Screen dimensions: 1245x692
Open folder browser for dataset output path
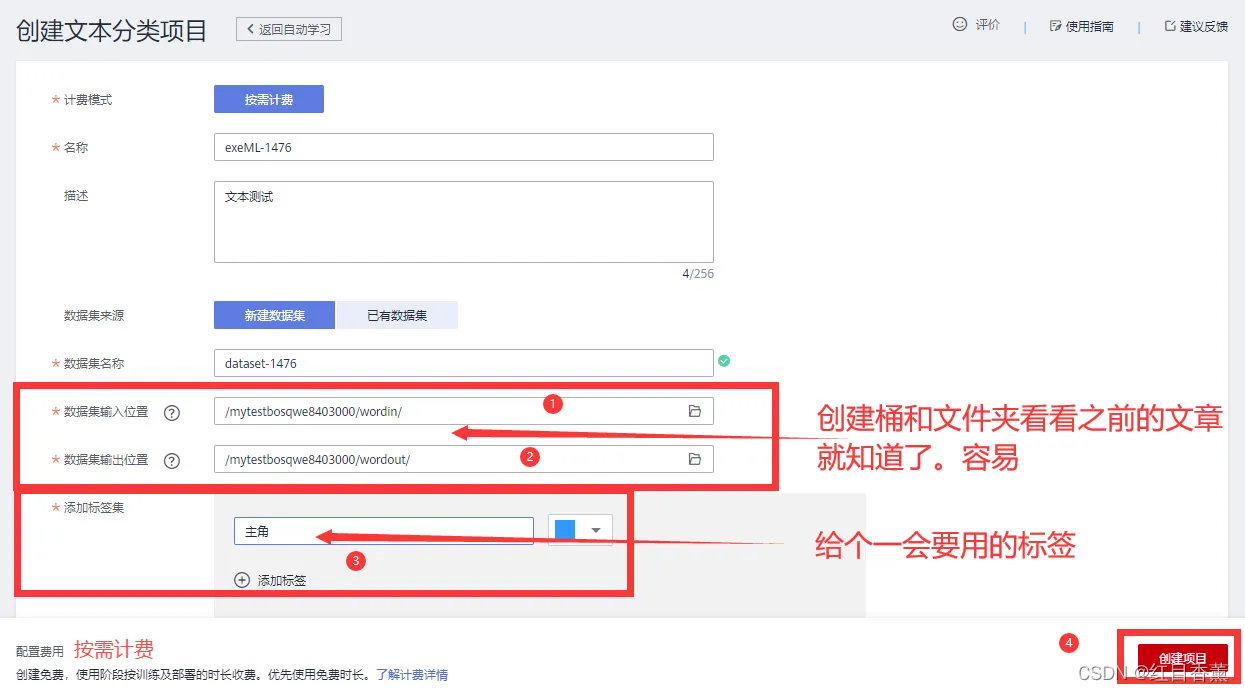pos(695,459)
